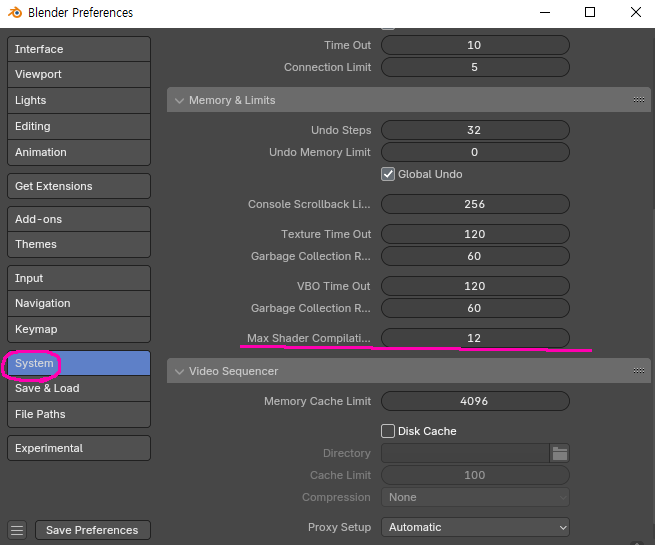This screenshot has height=545, width=655.
Task: Switch to File Paths section
Action: (x=79, y=414)
